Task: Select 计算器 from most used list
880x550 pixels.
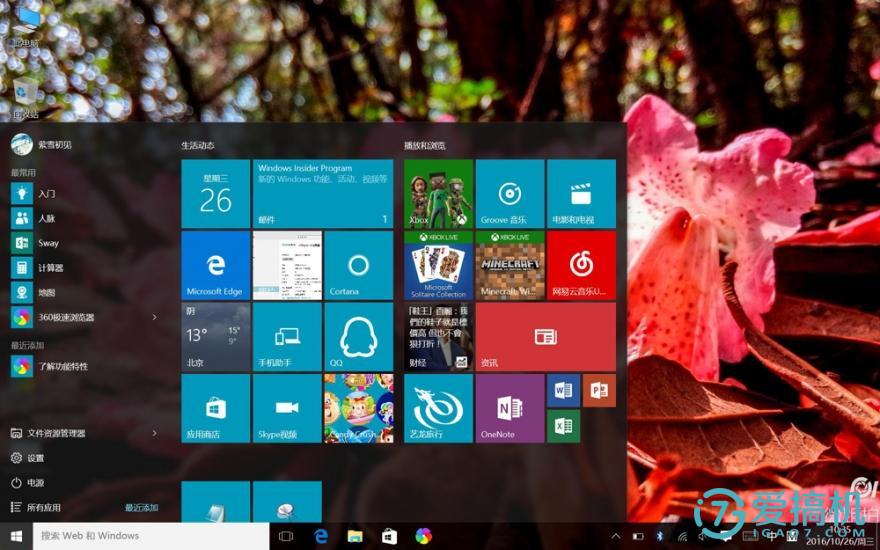Action: (x=50, y=268)
